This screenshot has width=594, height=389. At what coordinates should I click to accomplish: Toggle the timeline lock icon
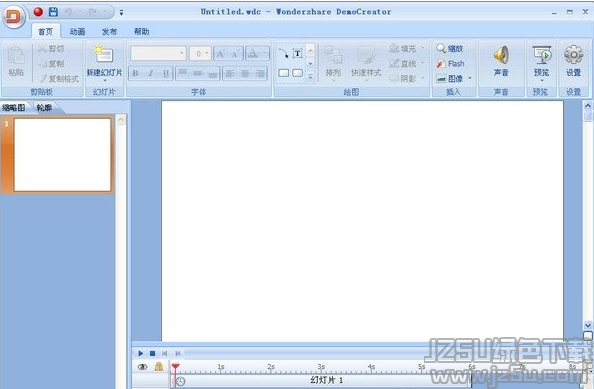[159, 366]
